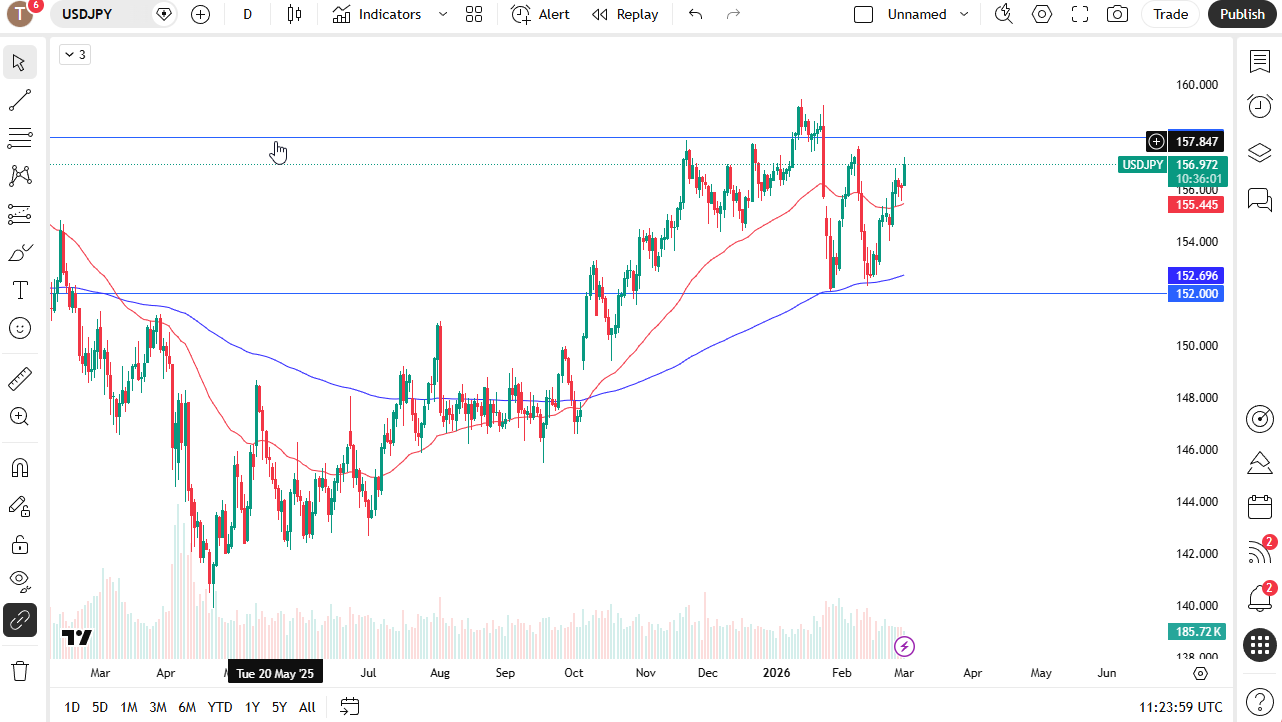Toggle lock all drawing tools
The width and height of the screenshot is (1282, 722).
[20, 544]
